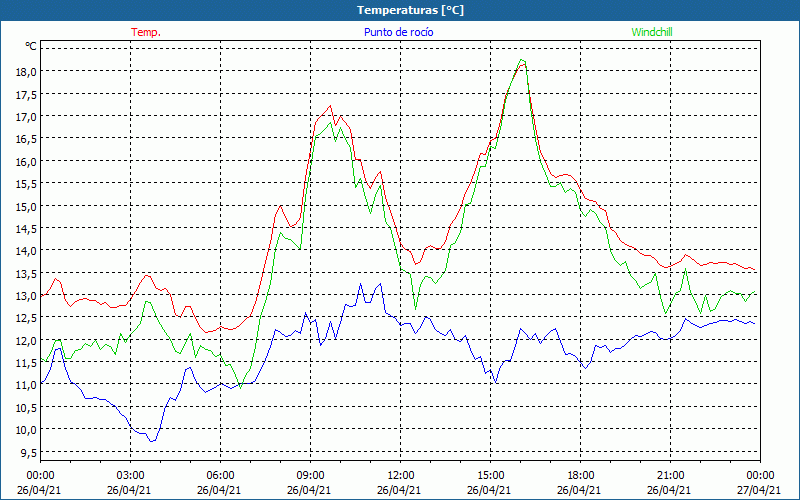Click the 15,0 y-axis value
The image size is (800, 500).
[x=27, y=207]
